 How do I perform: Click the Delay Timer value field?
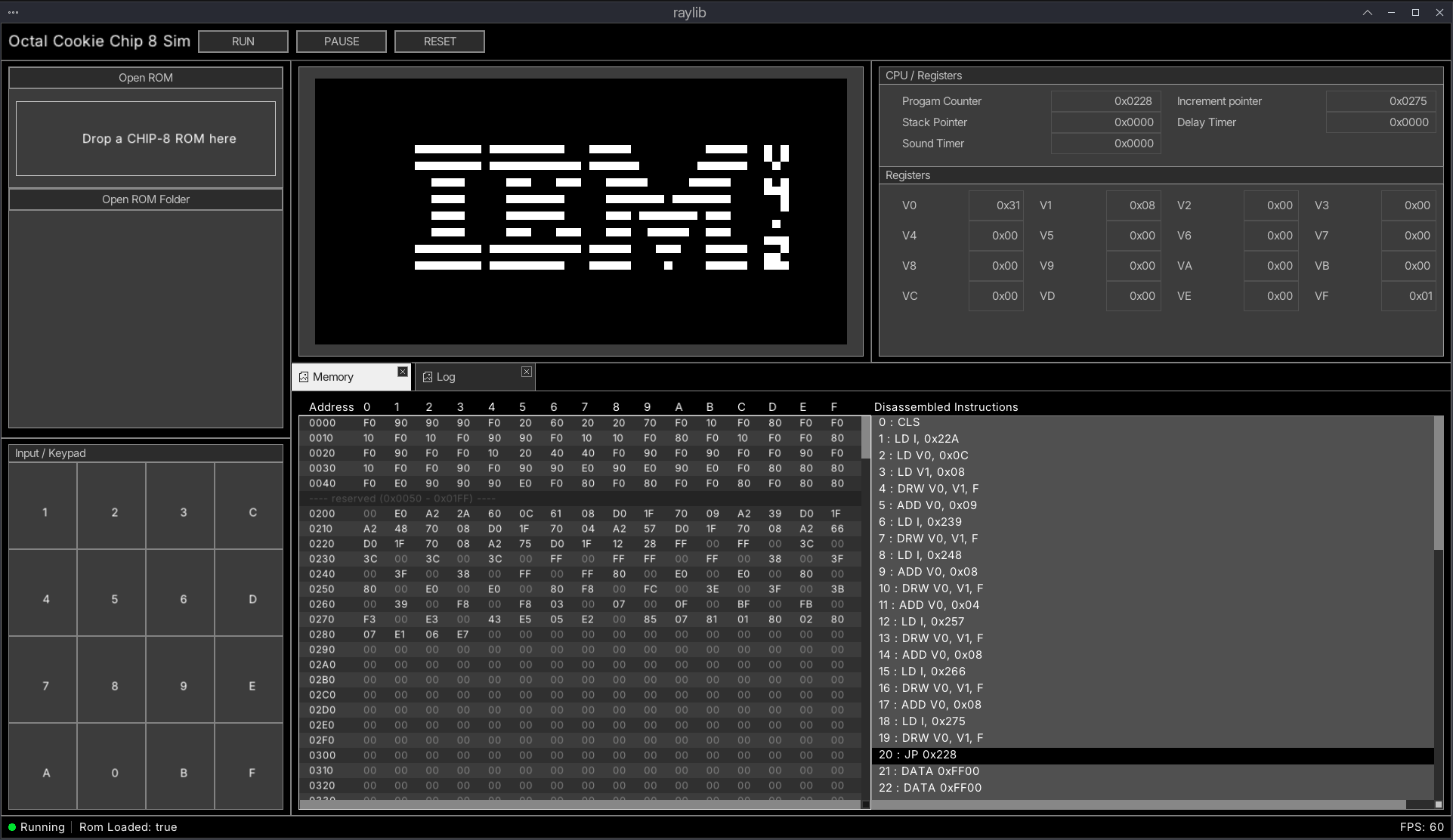pos(1380,122)
